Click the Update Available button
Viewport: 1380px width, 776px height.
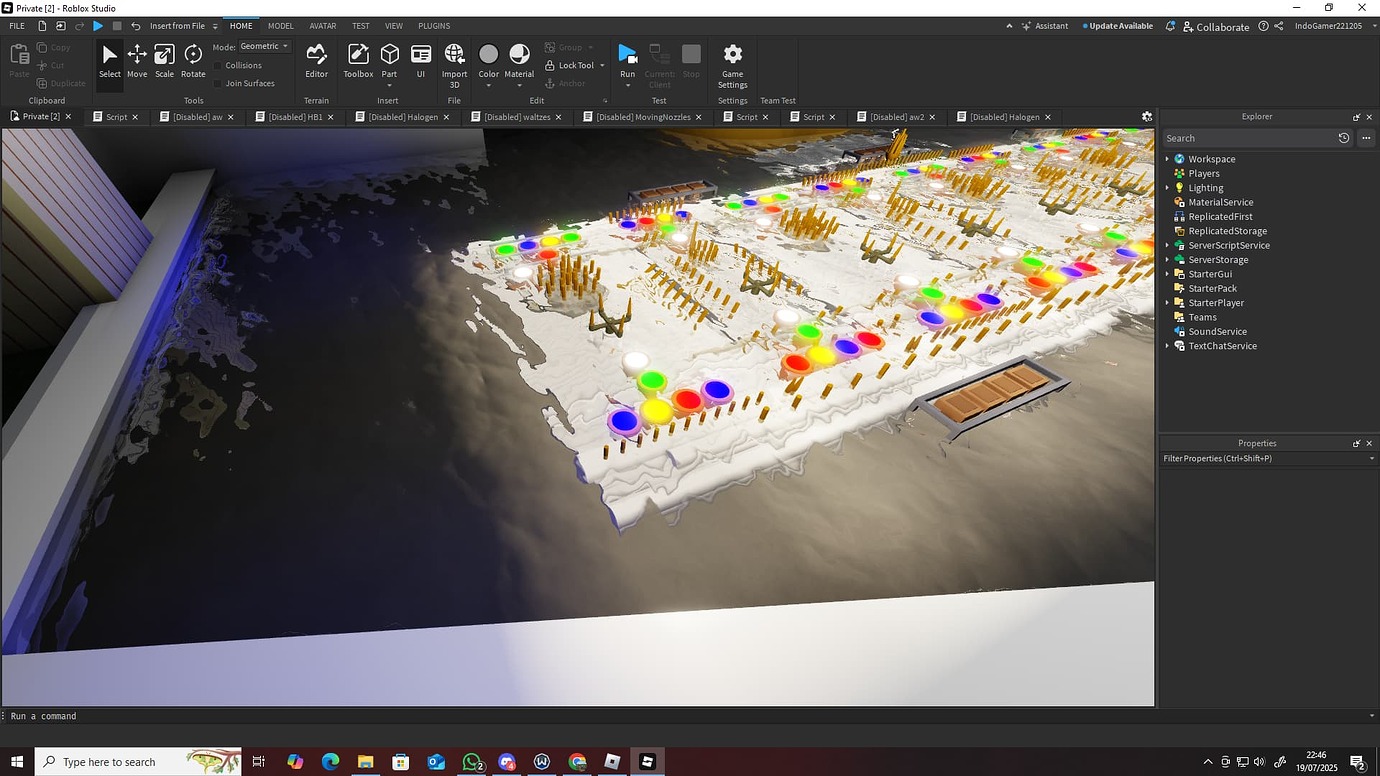point(1117,25)
